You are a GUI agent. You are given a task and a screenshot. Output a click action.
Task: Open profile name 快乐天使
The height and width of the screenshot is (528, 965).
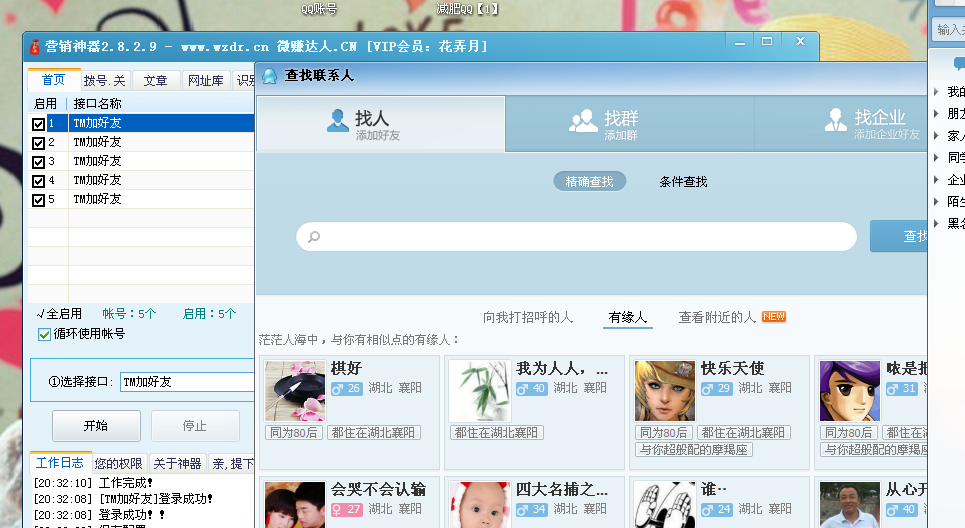coord(733,369)
